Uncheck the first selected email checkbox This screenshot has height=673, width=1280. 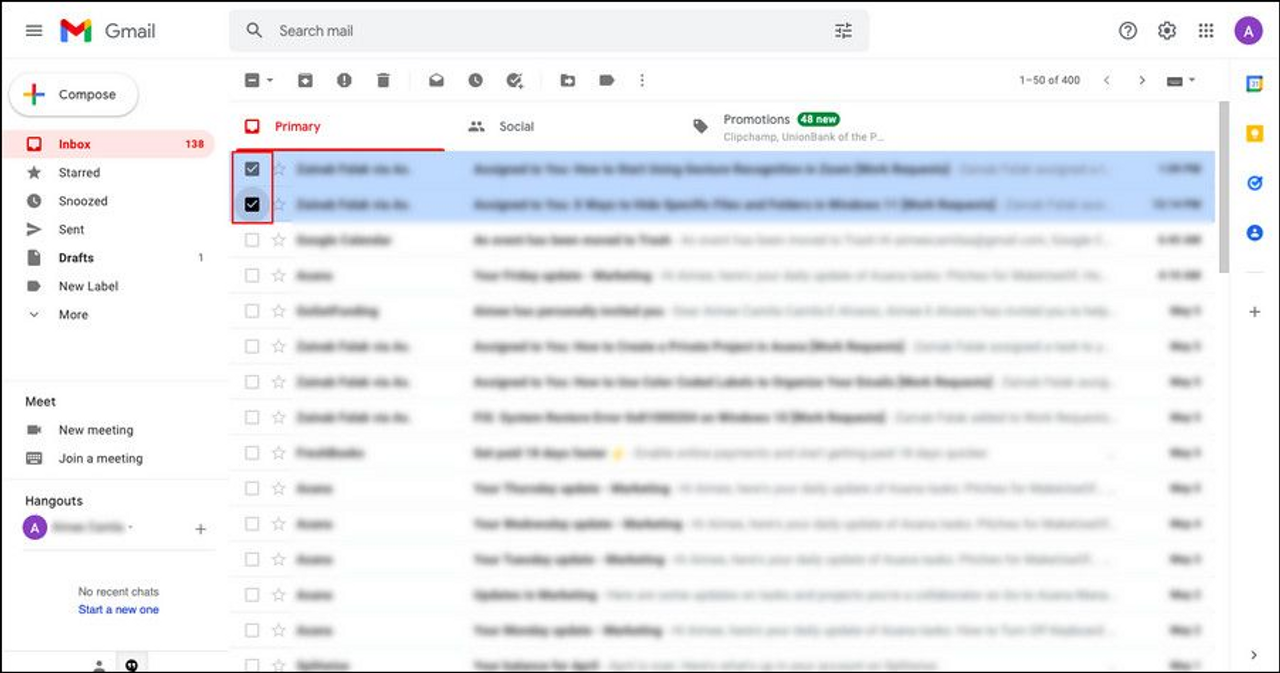tap(252, 169)
